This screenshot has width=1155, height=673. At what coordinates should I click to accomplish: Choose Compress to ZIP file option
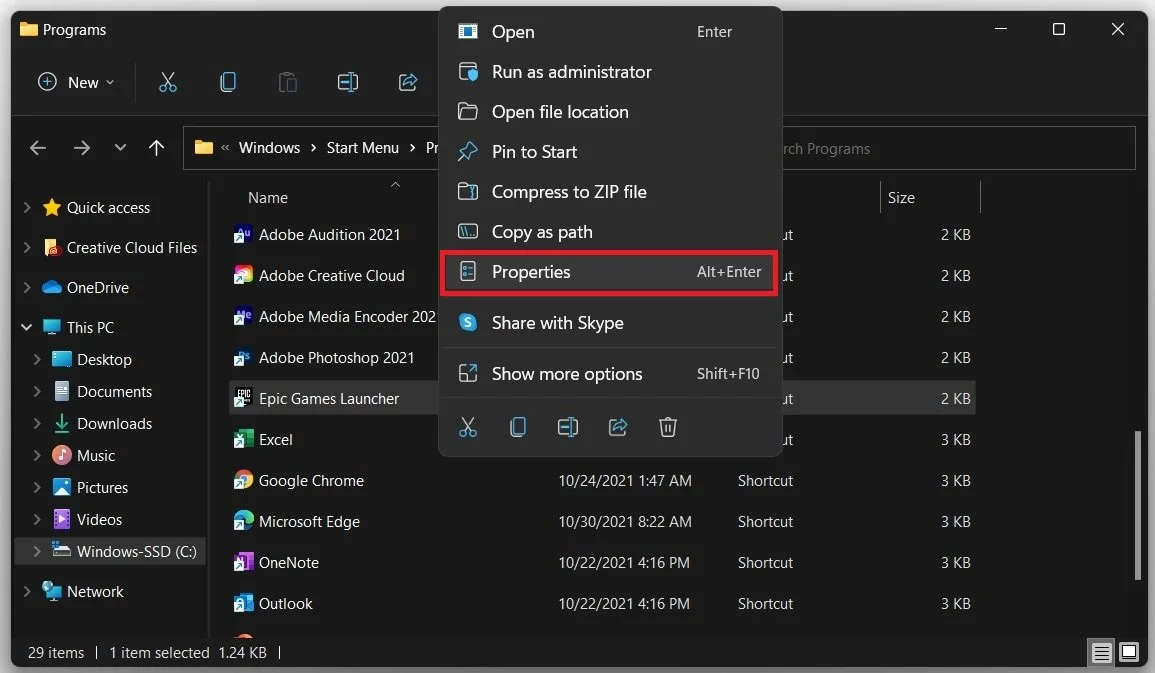(x=569, y=191)
